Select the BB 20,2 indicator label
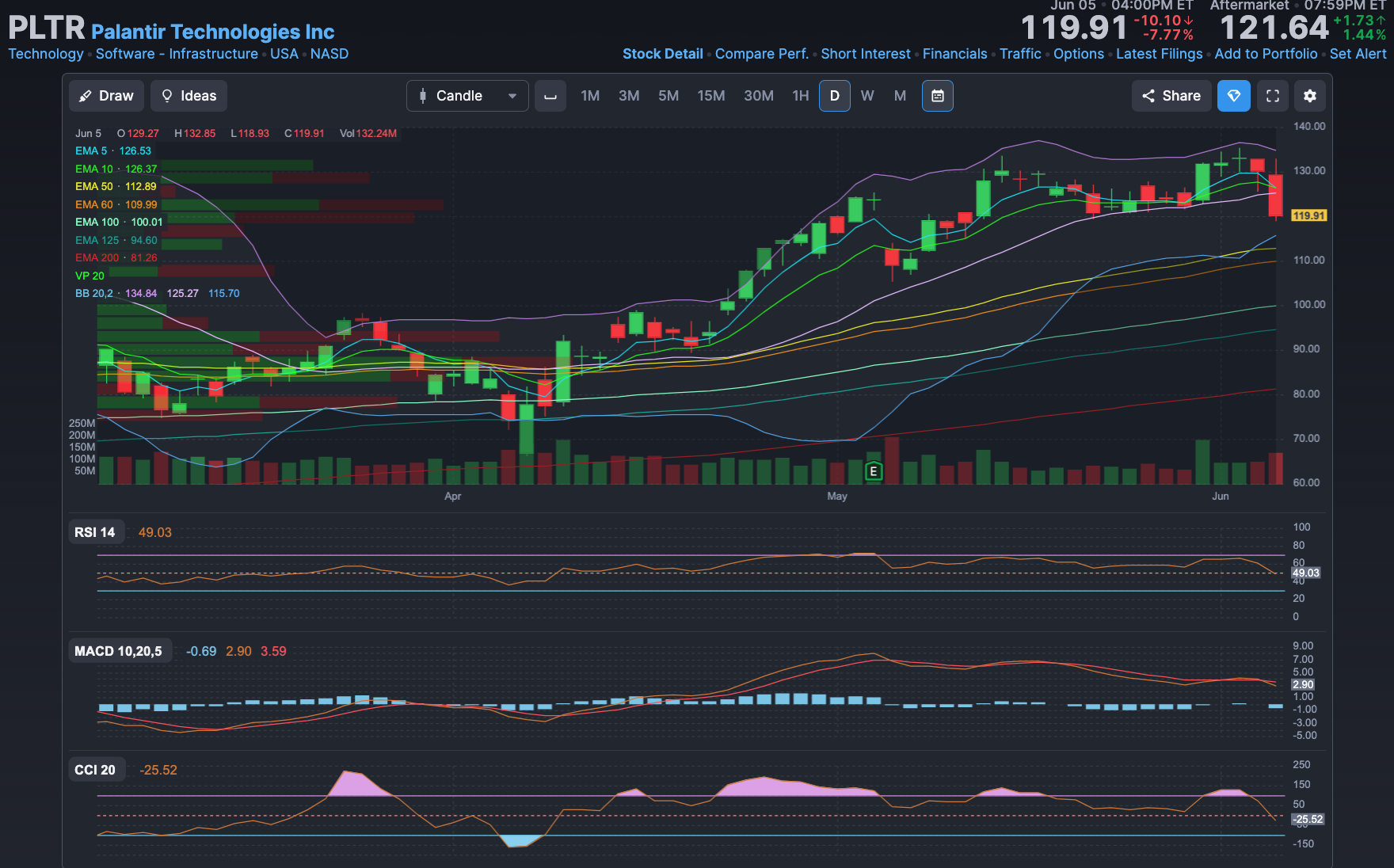Screen dimensions: 1394x868 tap(94, 293)
